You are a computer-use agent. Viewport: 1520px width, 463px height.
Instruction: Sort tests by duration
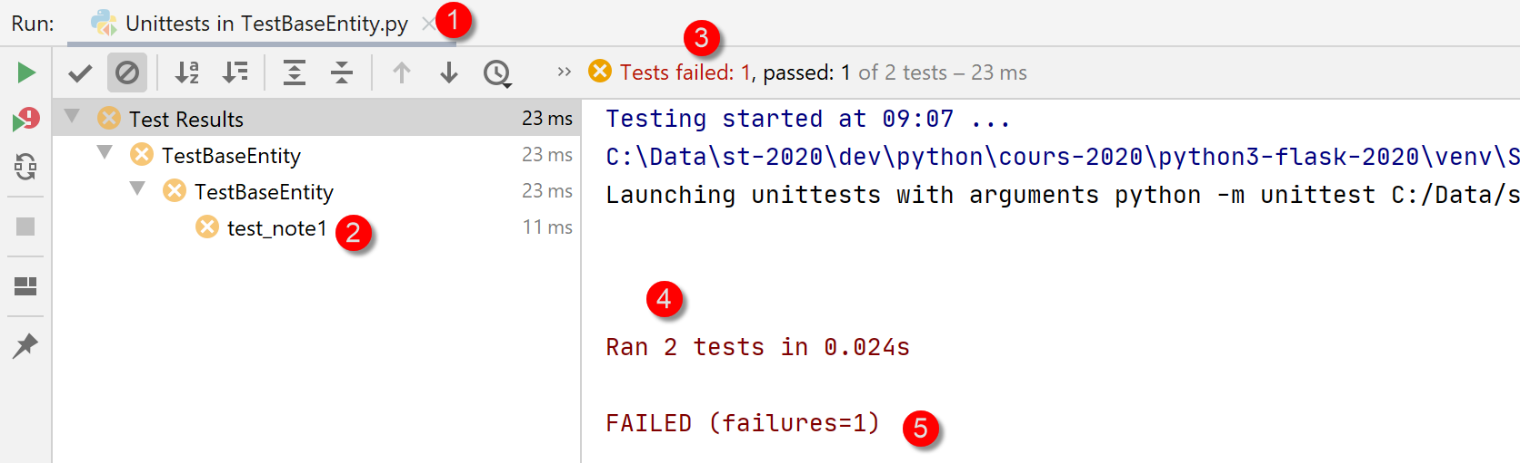pyautogui.click(x=235, y=72)
